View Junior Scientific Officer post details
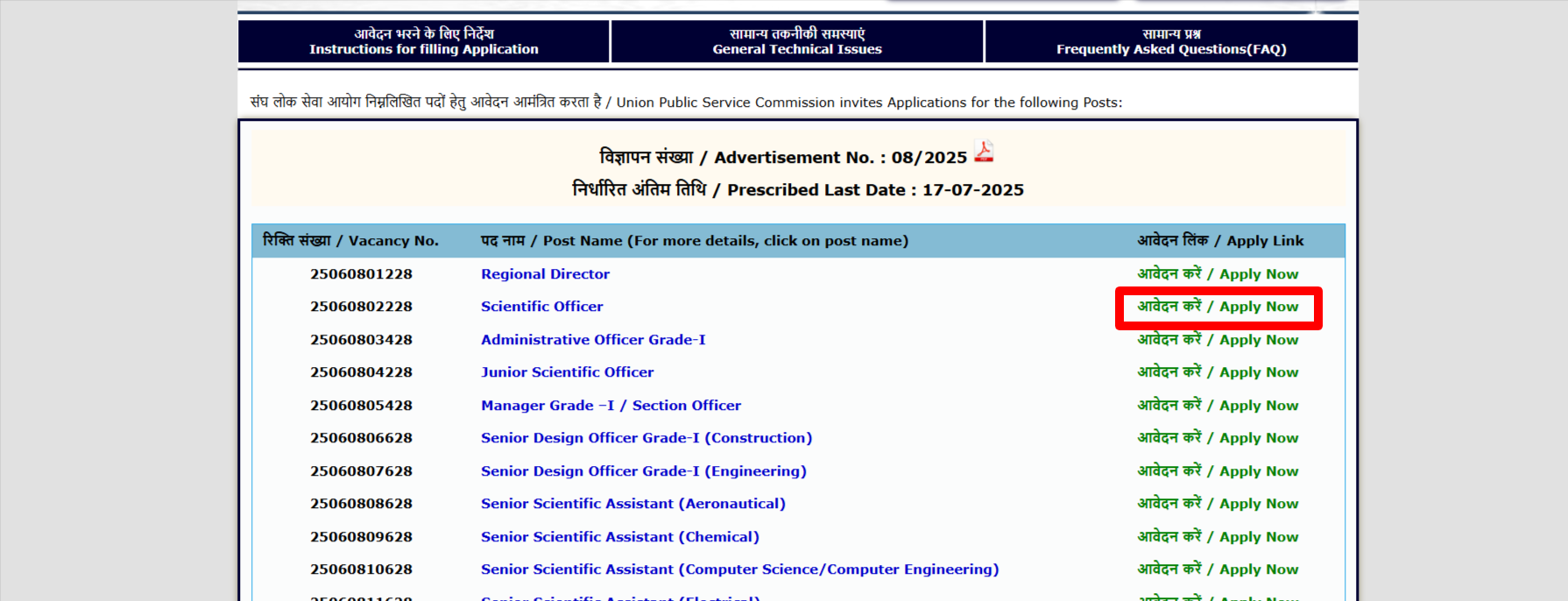Screen dimensions: 1568x601 (x=567, y=372)
